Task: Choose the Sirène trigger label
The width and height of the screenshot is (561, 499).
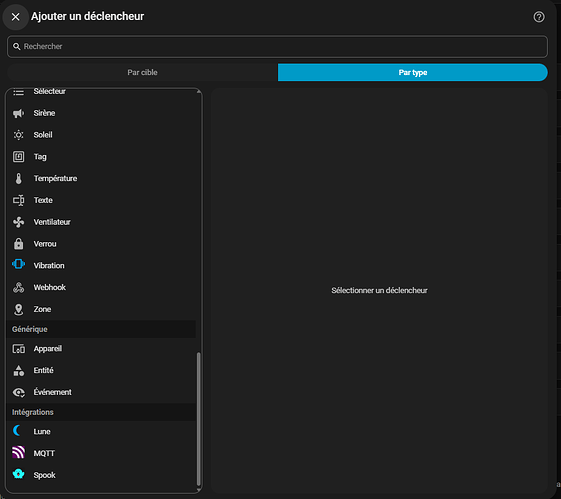Action: coord(44,113)
